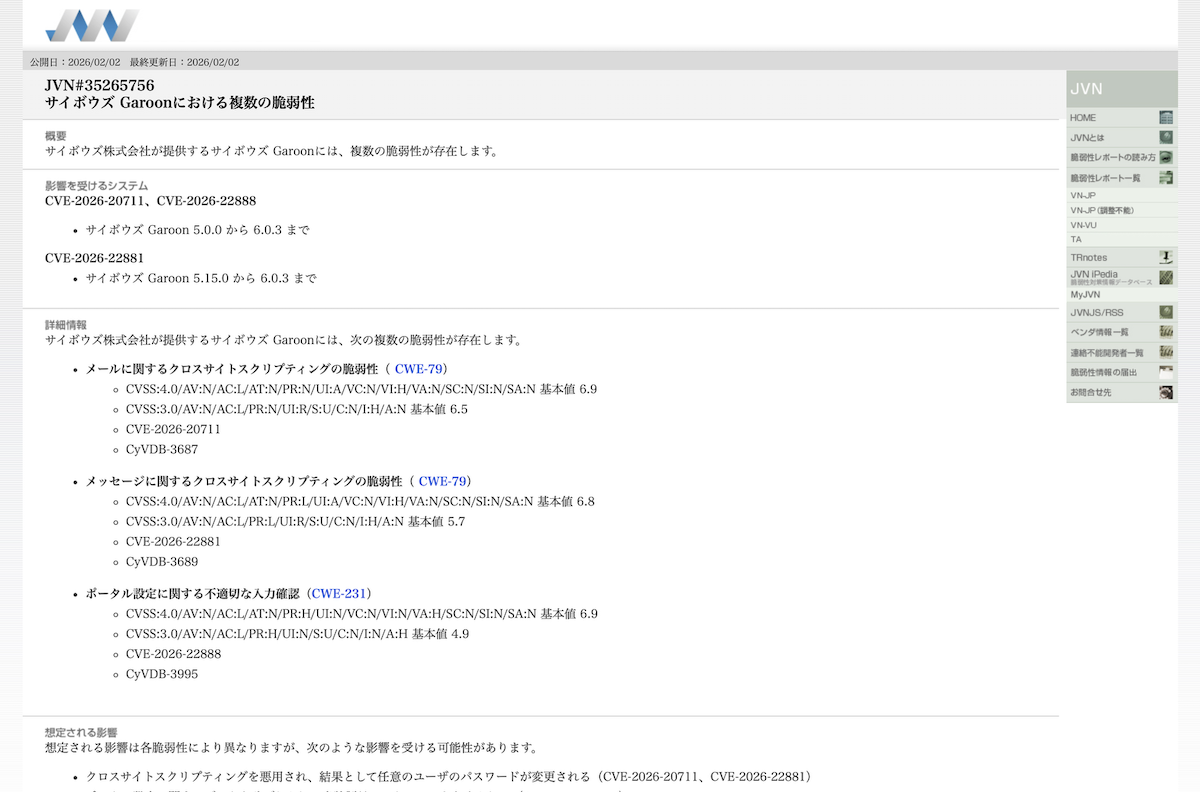This screenshot has height=792, width=1200.
Task: Follow the CWE-231 link
Action: point(339,593)
